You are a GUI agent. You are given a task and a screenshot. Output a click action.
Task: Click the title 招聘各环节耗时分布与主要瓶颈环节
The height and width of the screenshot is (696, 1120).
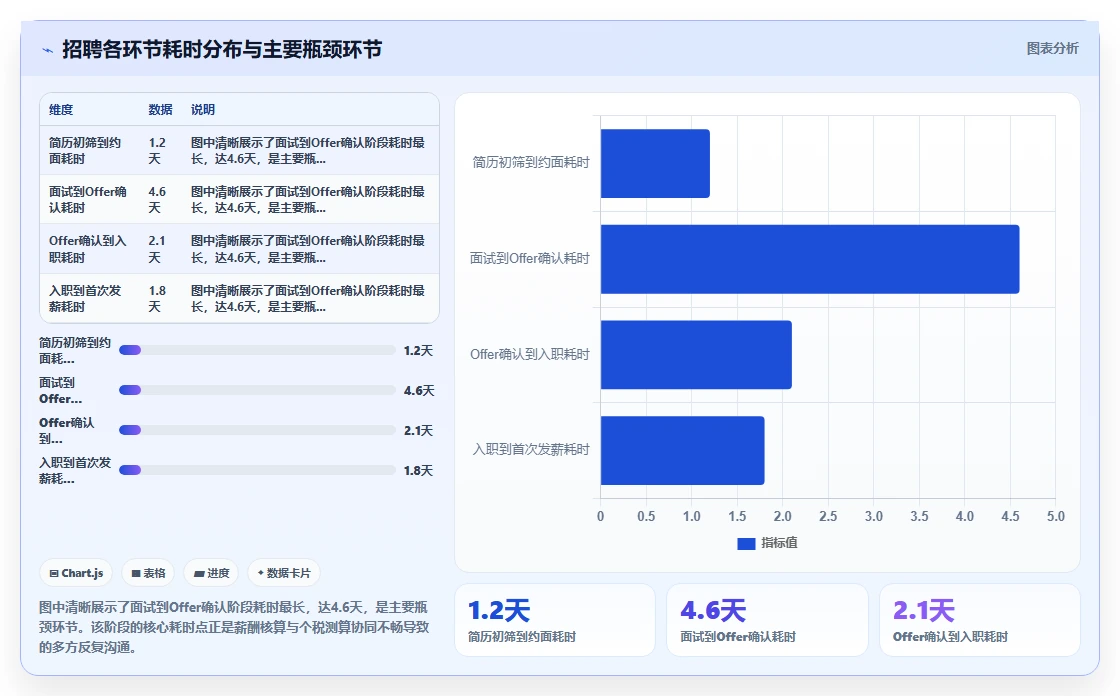pyautogui.click(x=222, y=49)
